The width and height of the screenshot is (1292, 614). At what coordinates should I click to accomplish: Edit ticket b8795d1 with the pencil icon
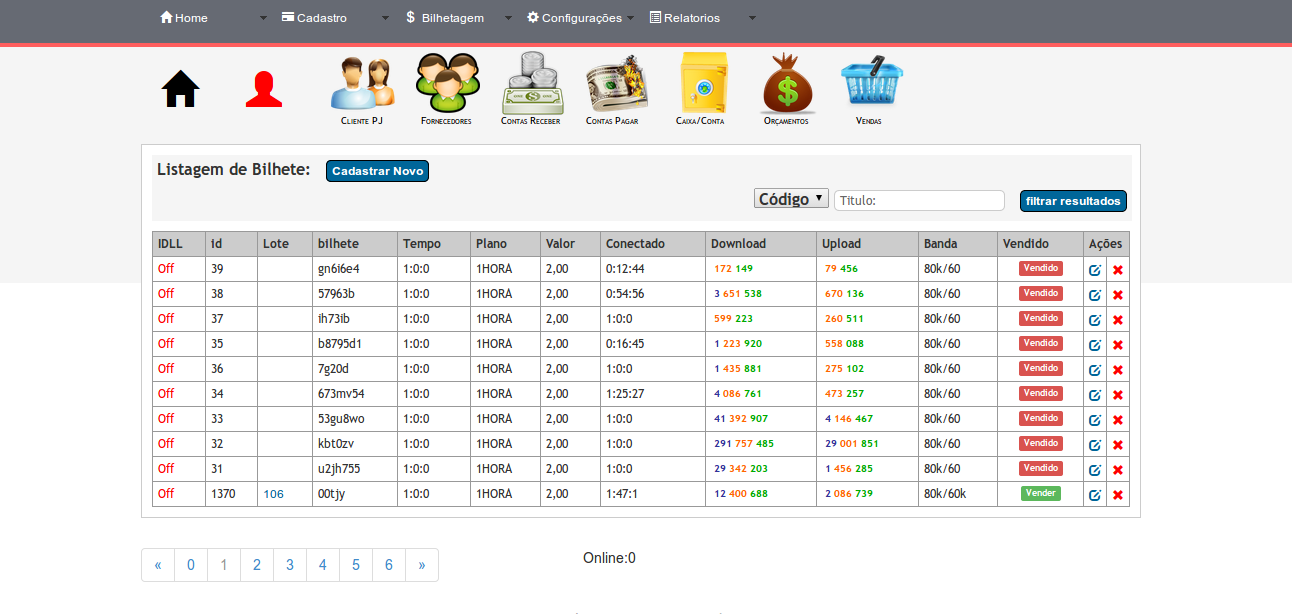coord(1095,345)
